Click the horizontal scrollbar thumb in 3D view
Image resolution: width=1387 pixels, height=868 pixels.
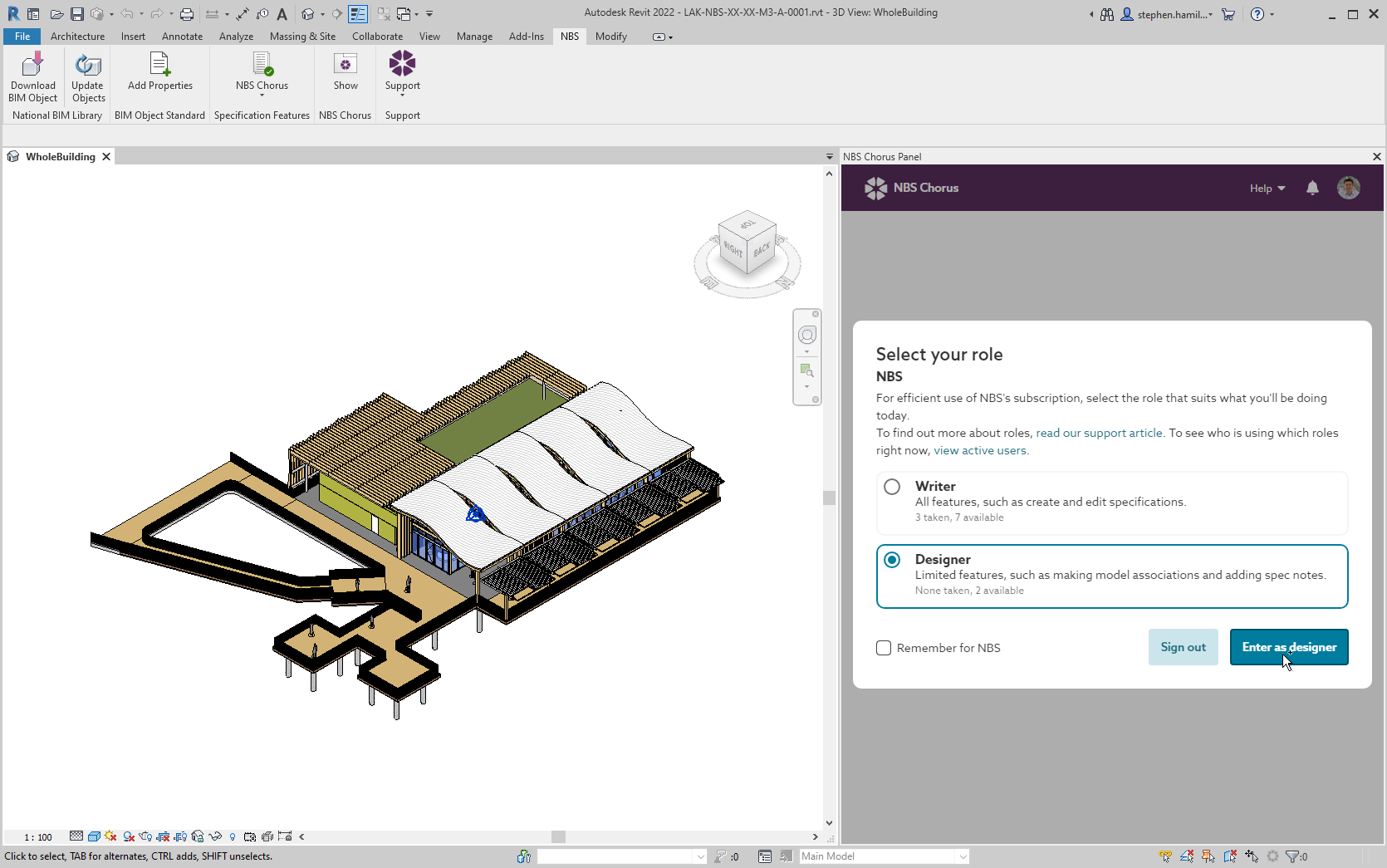[x=559, y=837]
